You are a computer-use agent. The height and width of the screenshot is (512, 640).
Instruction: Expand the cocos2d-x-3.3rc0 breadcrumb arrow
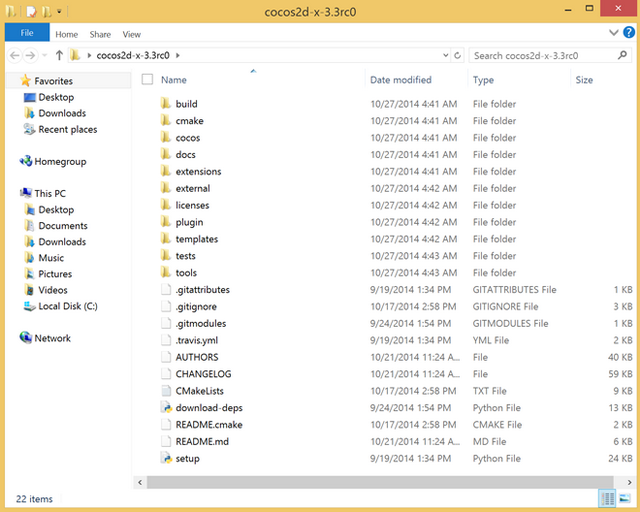pyautogui.click(x=178, y=55)
